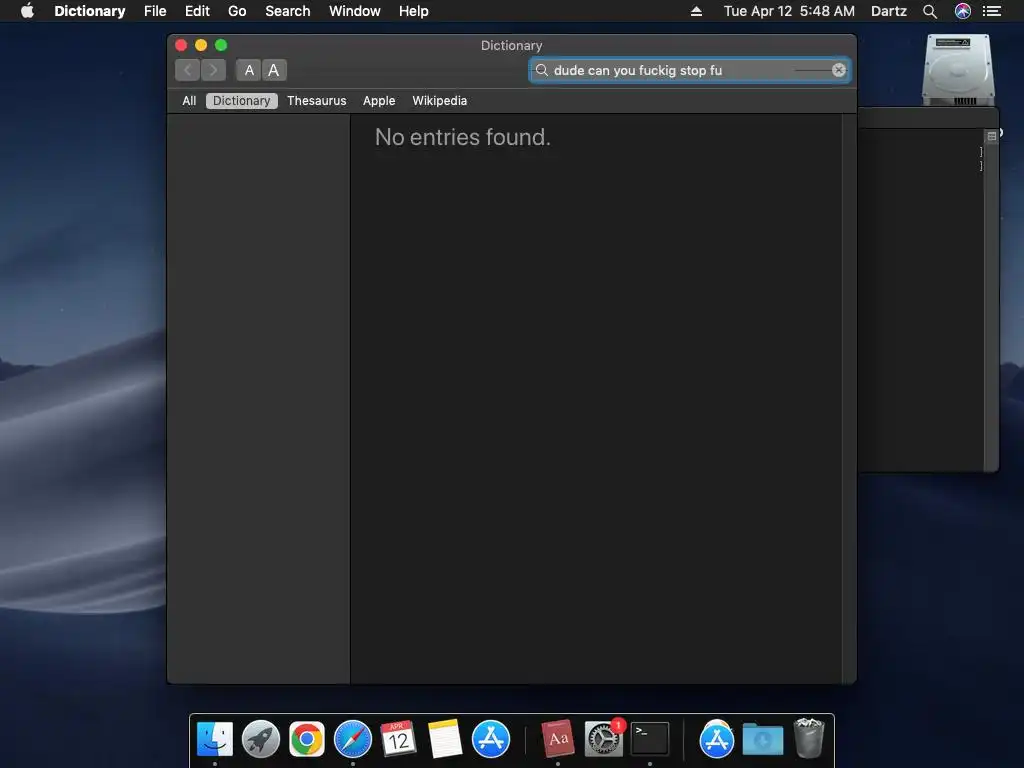
Task: Open the Go menu
Action: tap(237, 11)
